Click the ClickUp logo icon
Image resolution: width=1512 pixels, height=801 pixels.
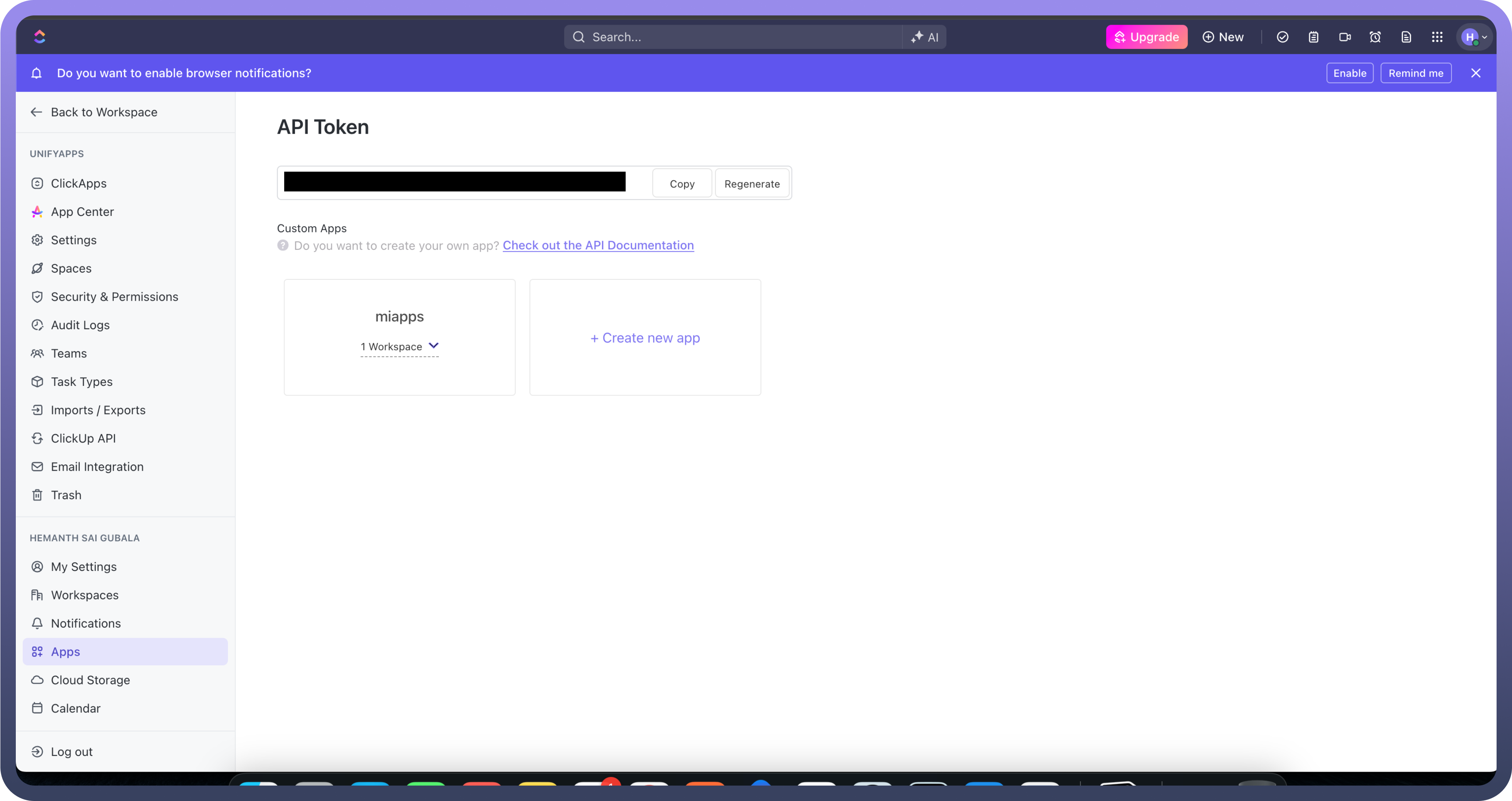click(x=39, y=36)
